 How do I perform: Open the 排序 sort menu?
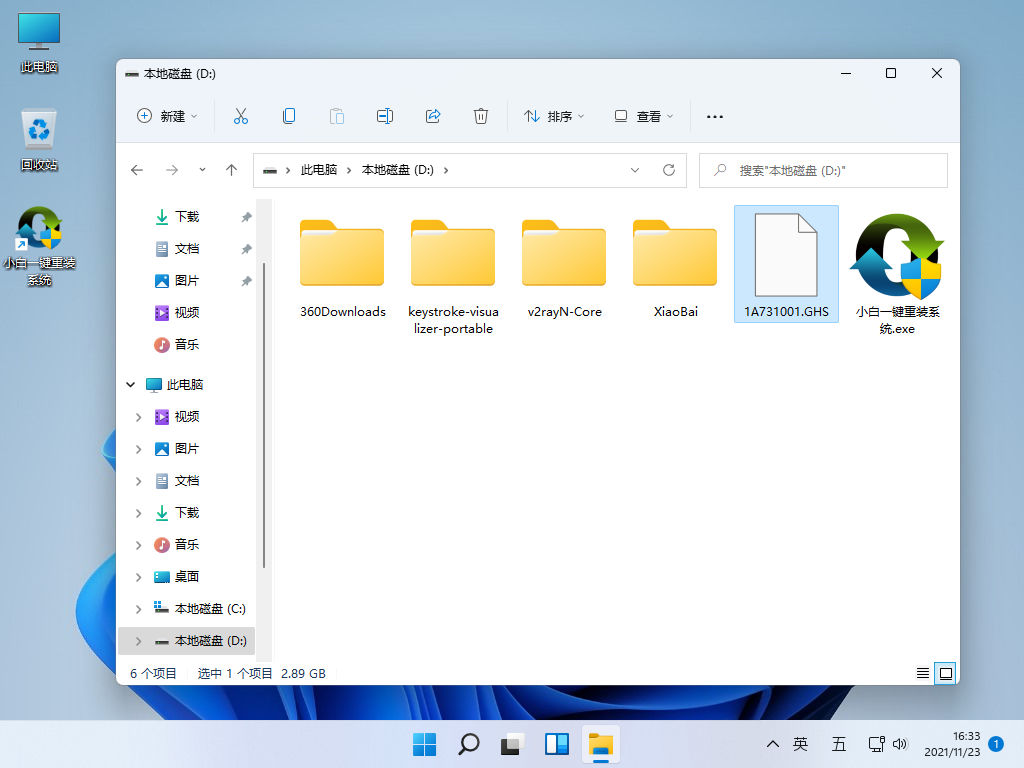[x=554, y=116]
